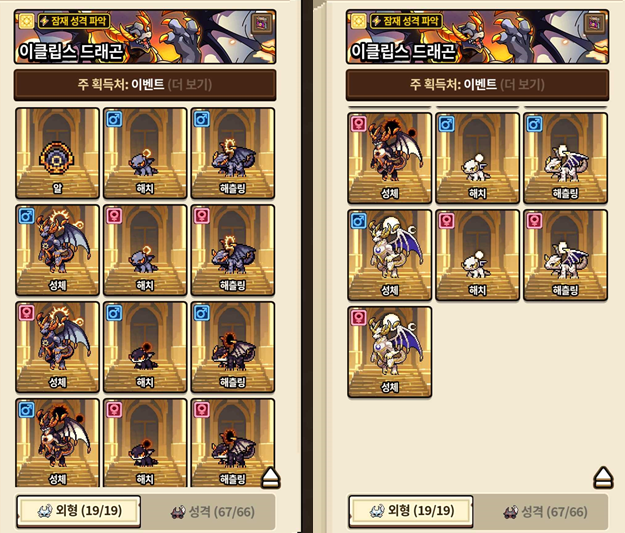Viewport: 625px width, 533px height.
Task: Select the 잠재 성격 파악 badge in left banner
Action: click(x=74, y=21)
